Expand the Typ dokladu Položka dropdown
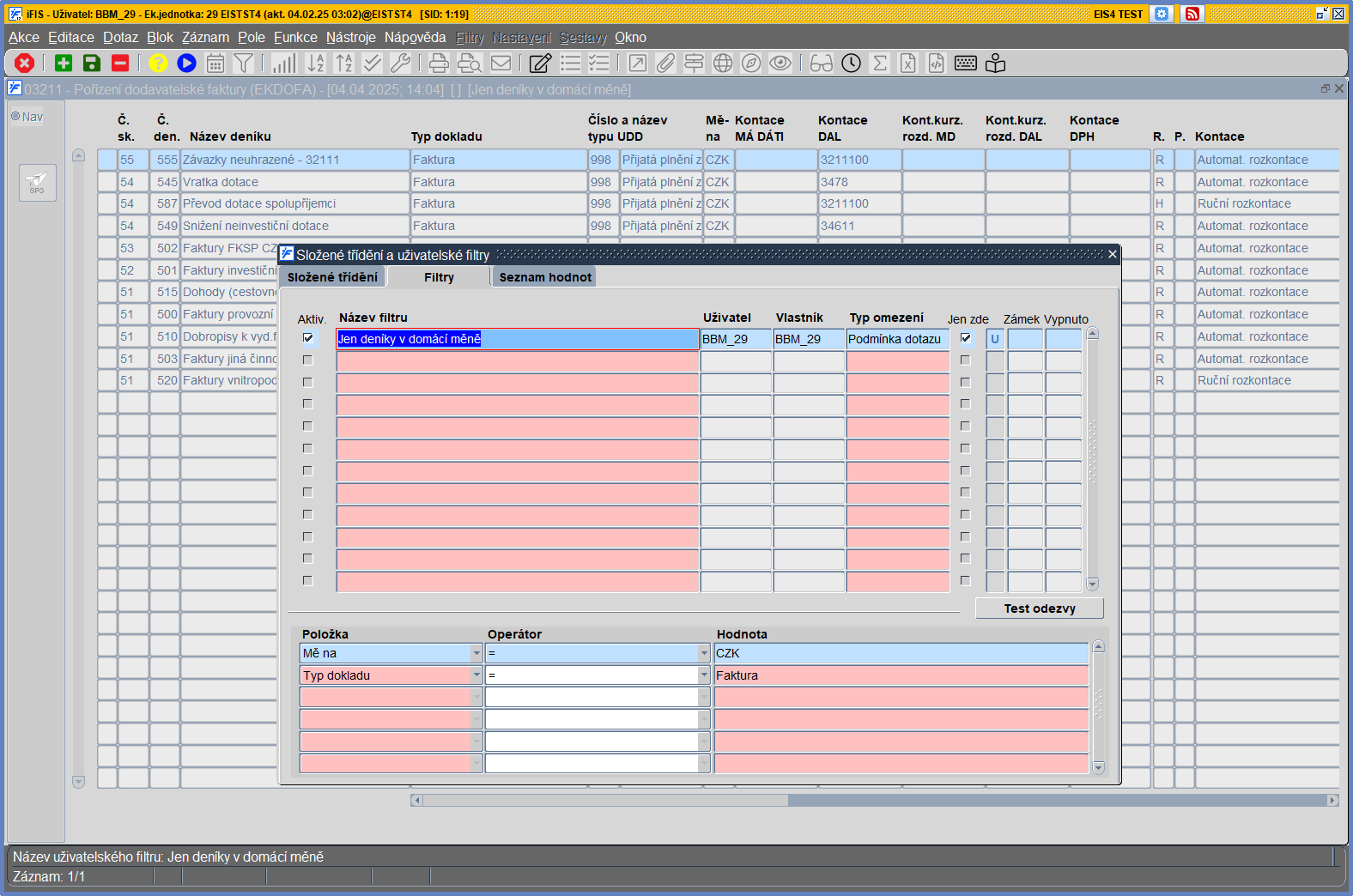Screen dimensions: 1353x896 (476, 676)
